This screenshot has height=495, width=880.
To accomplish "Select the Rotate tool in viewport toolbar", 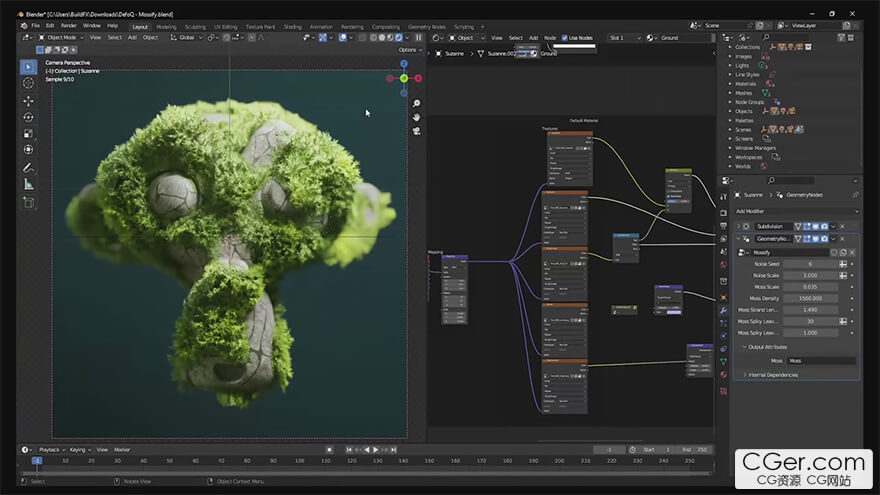I will (x=29, y=117).
